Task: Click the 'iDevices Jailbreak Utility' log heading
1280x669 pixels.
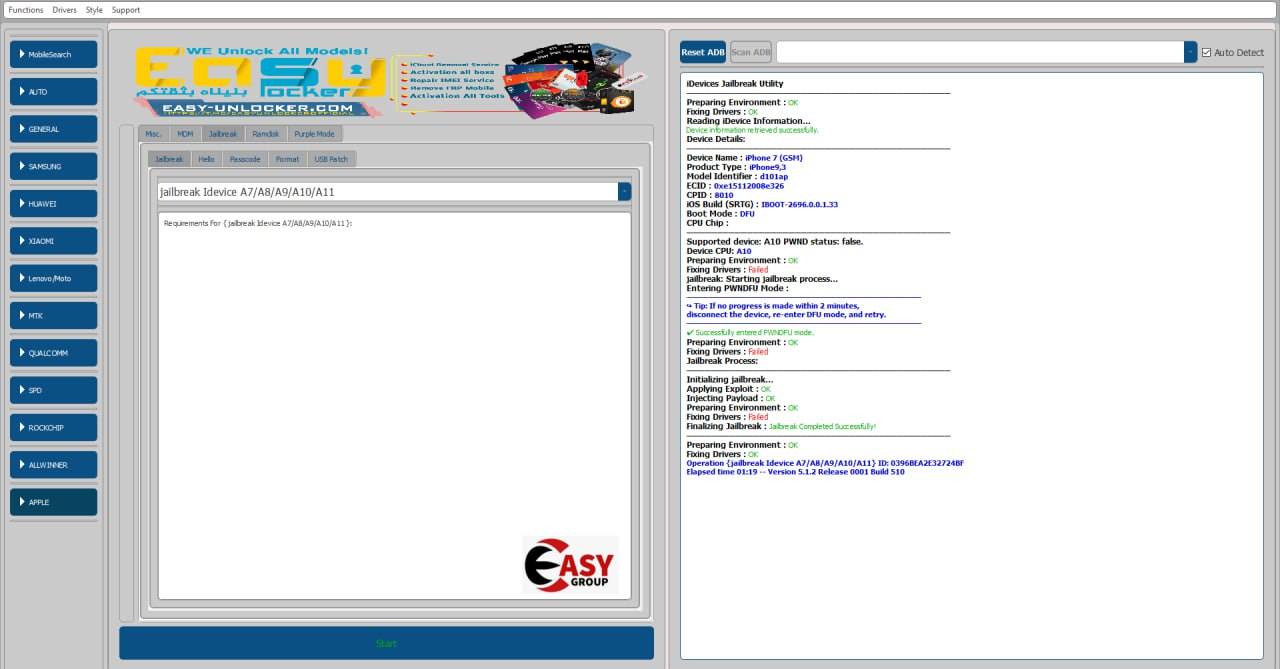Action: point(735,84)
